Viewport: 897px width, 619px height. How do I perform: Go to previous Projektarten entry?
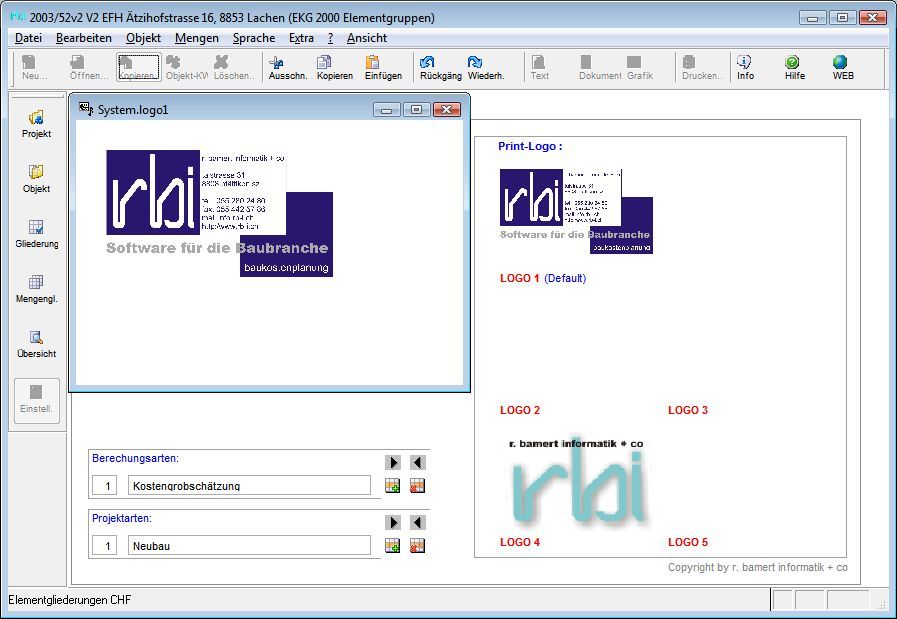click(x=418, y=522)
